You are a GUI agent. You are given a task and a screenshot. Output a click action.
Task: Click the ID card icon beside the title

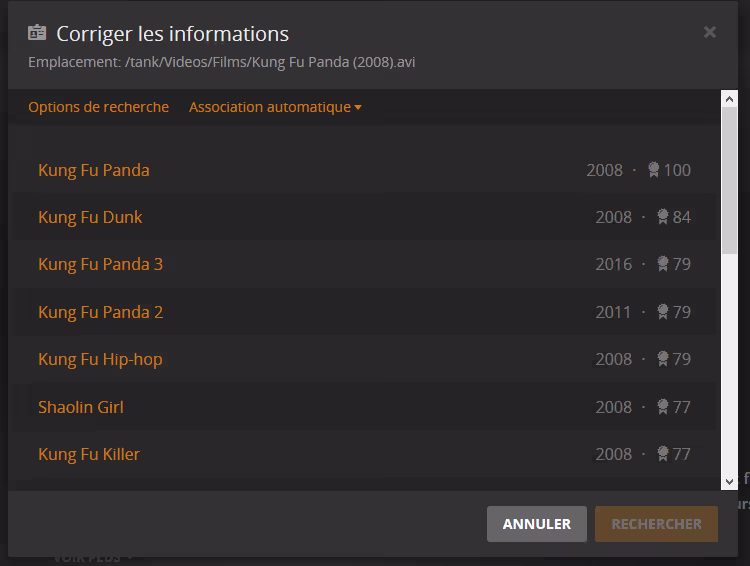coord(37,33)
